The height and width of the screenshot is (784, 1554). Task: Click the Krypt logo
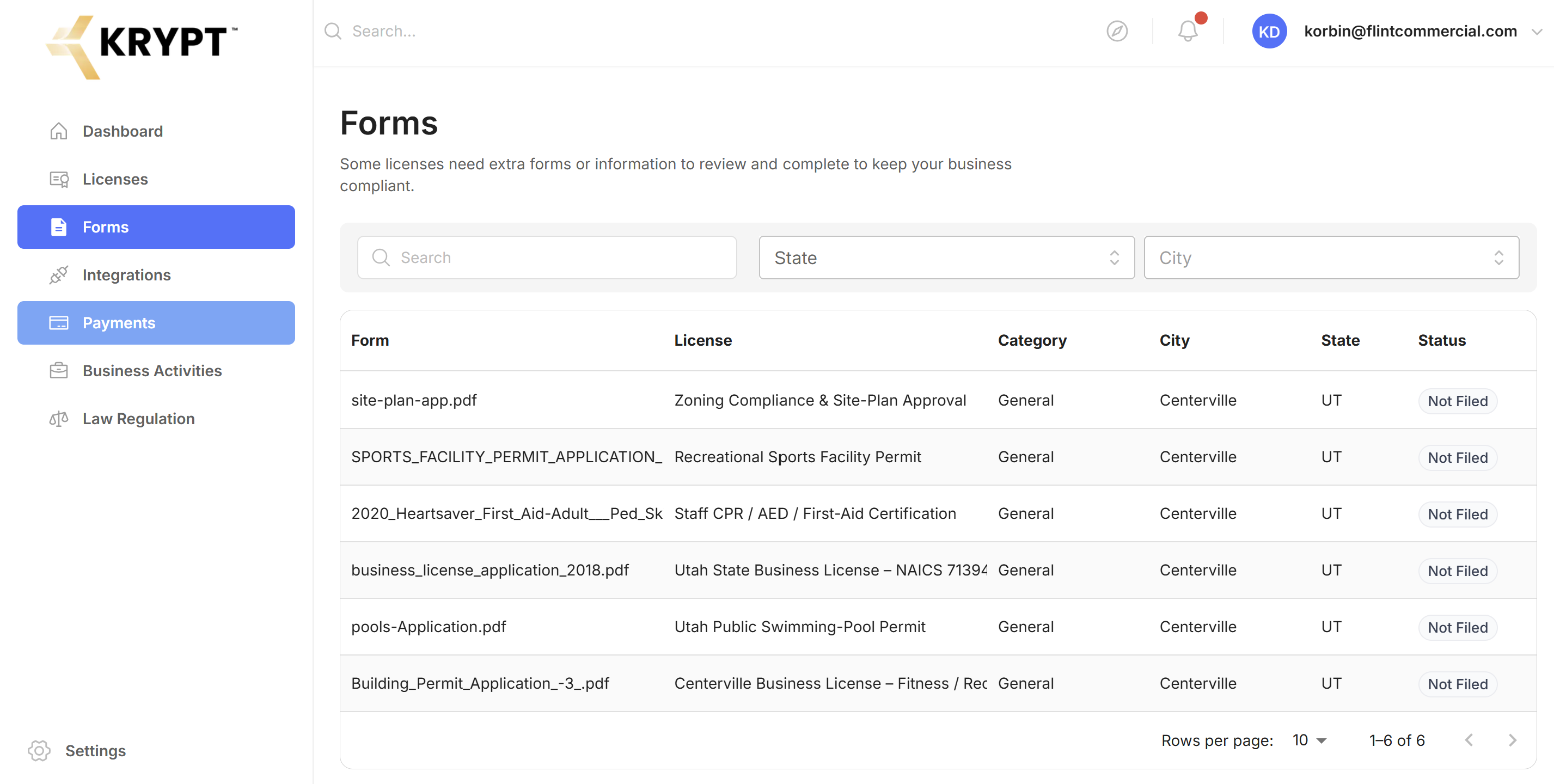[x=142, y=46]
